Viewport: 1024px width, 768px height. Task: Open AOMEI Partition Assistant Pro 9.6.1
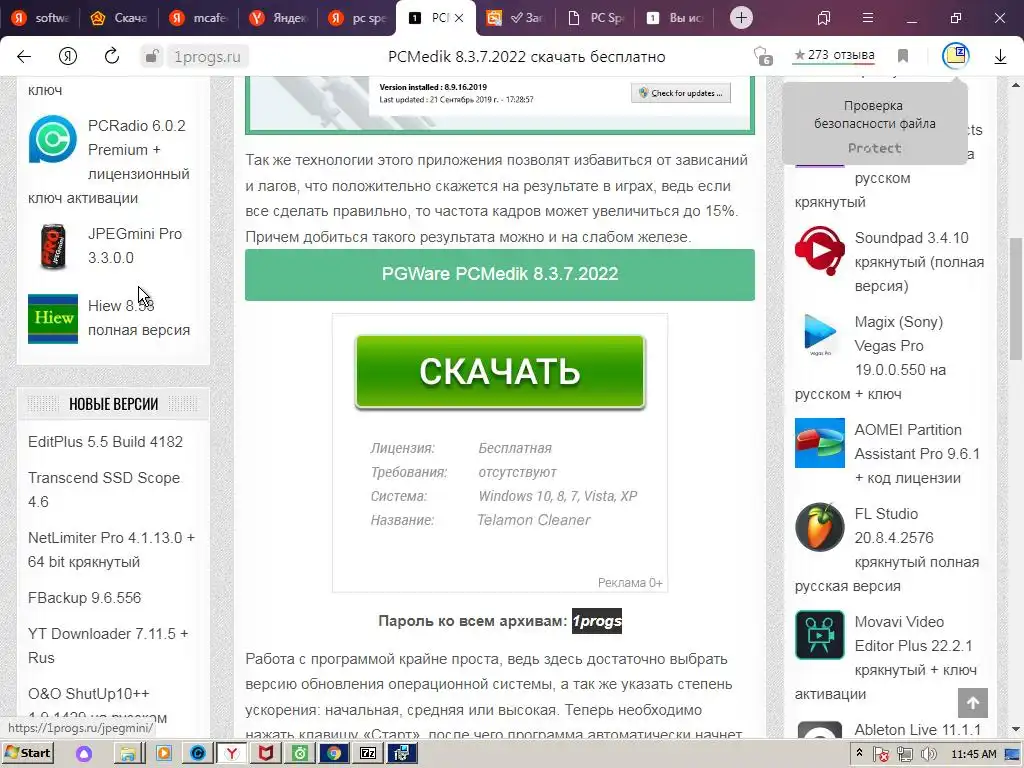point(917,454)
